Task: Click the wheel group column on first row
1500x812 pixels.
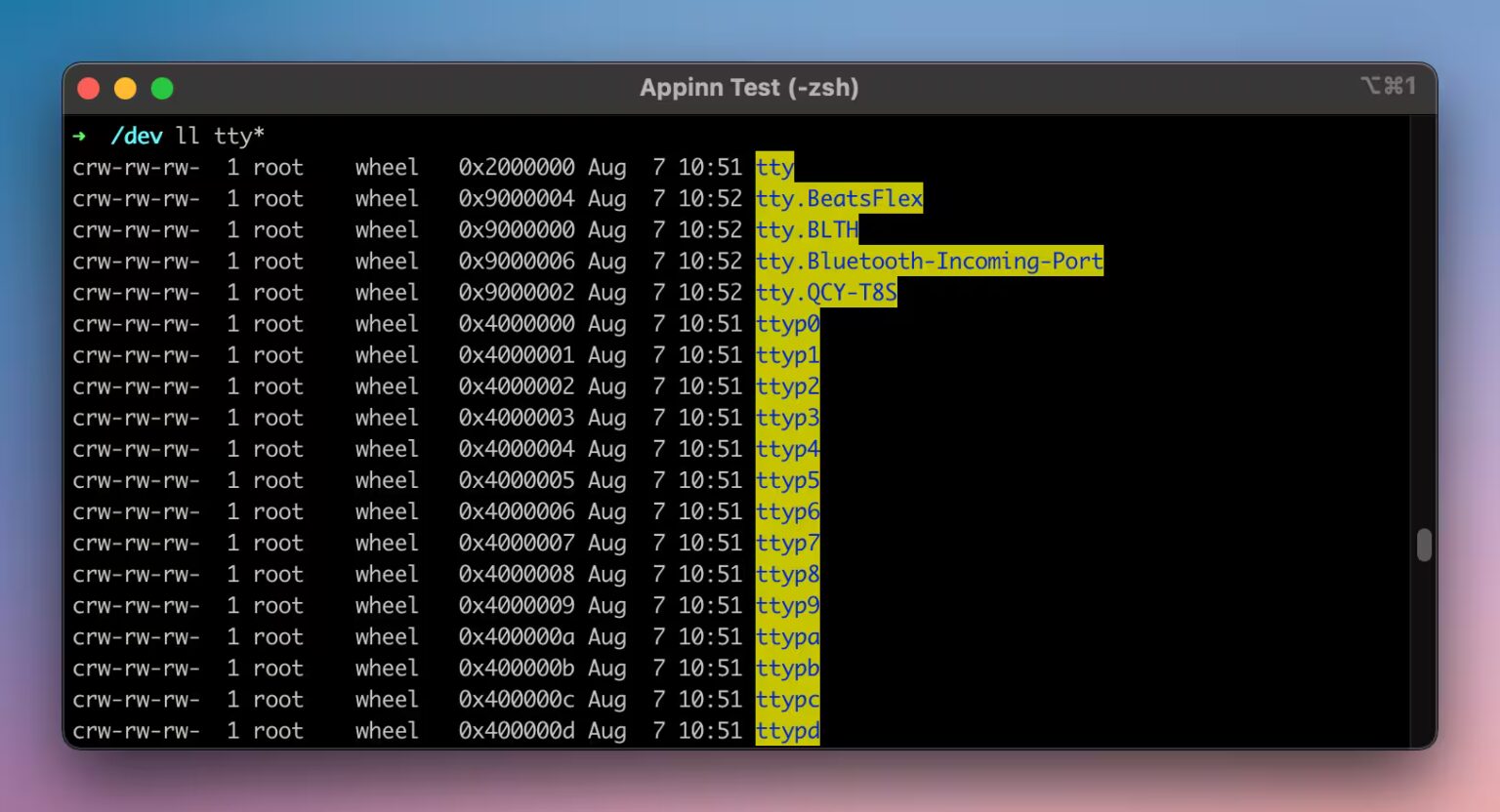Action: click(386, 167)
